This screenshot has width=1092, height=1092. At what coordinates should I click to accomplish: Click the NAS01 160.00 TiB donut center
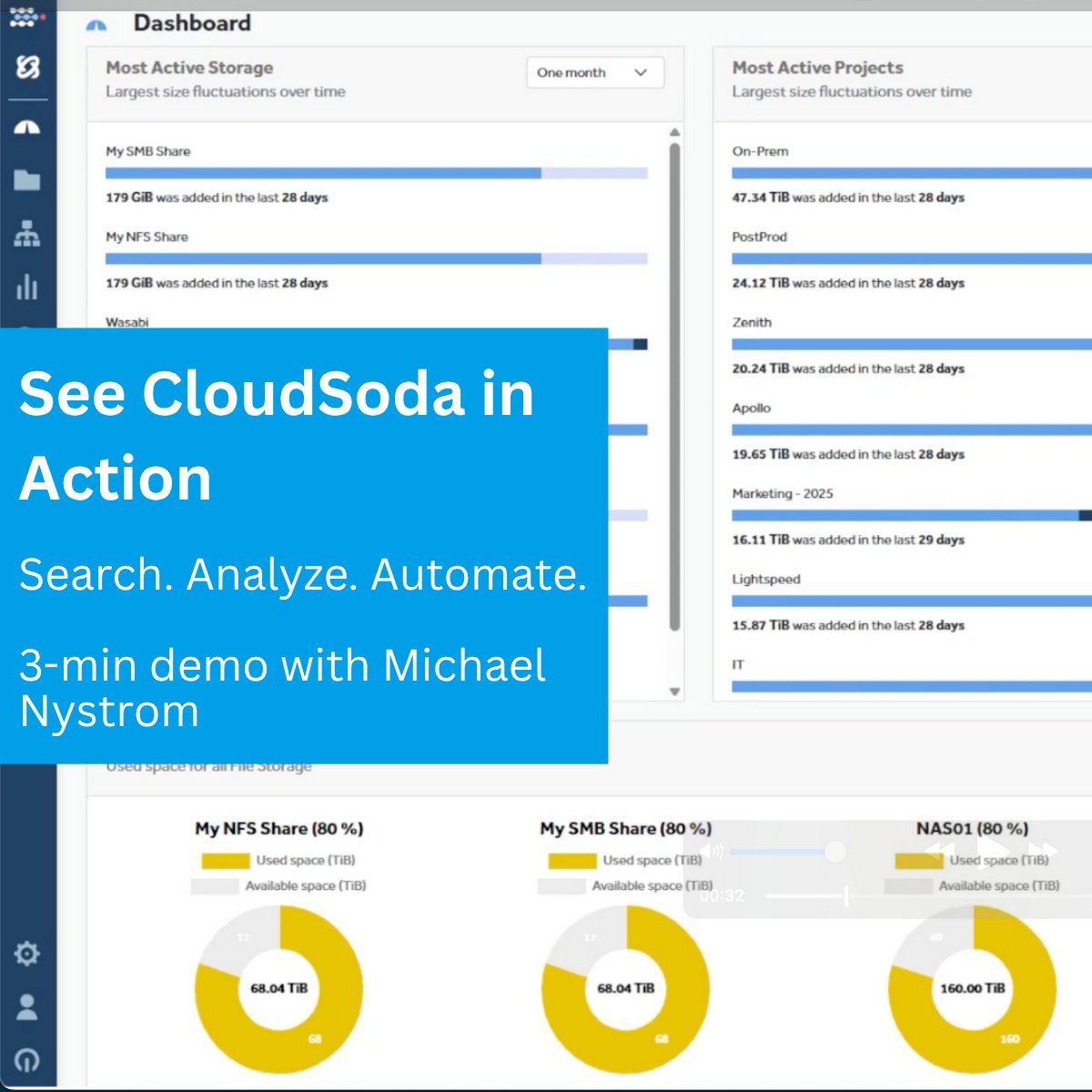973,988
